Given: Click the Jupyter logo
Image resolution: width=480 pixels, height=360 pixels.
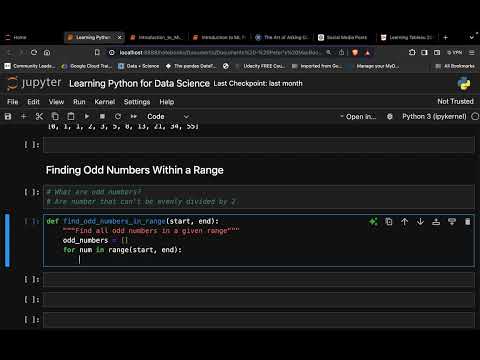Looking at the screenshot, I should [34, 83].
